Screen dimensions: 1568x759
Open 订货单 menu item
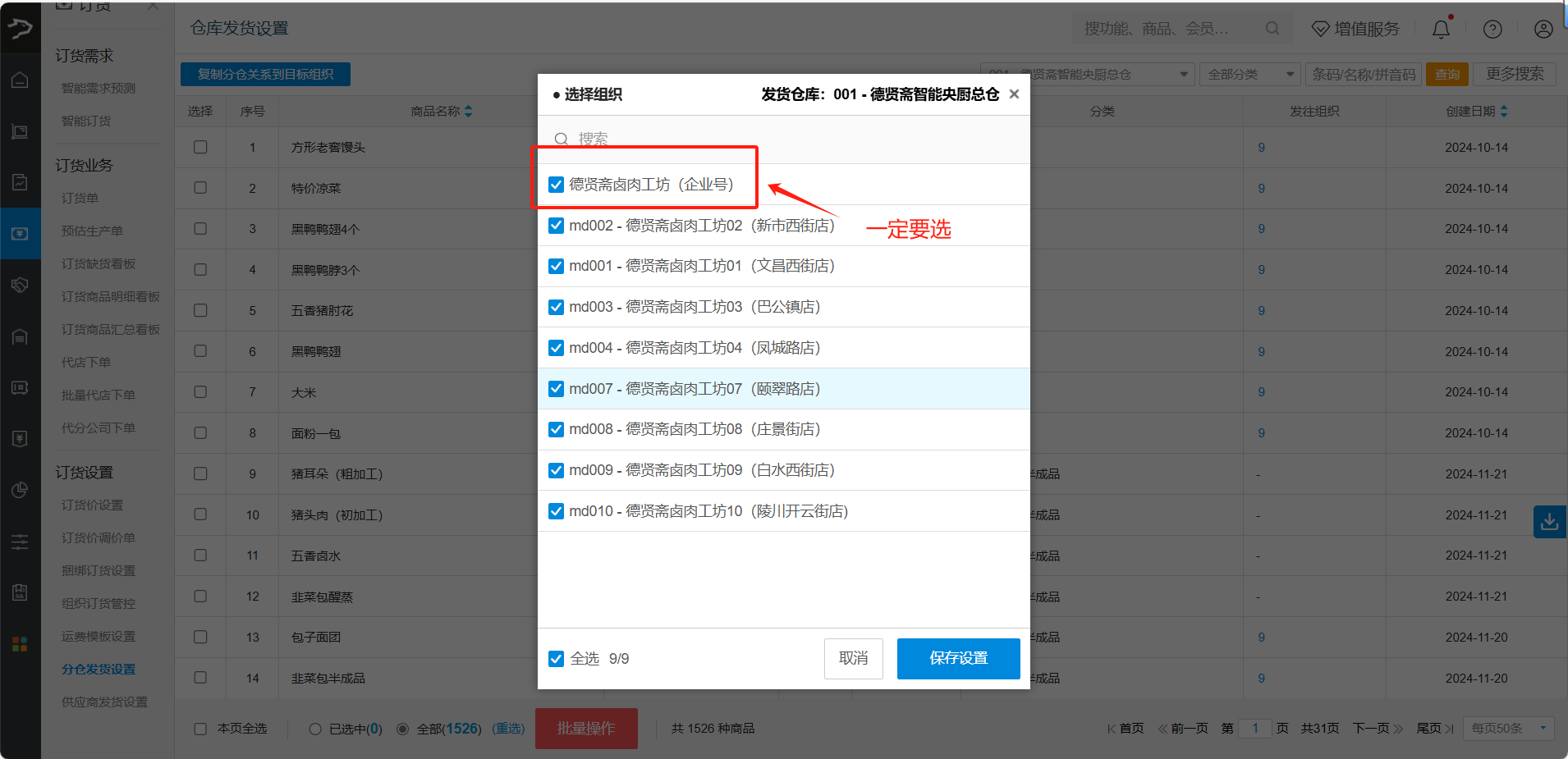click(80, 198)
